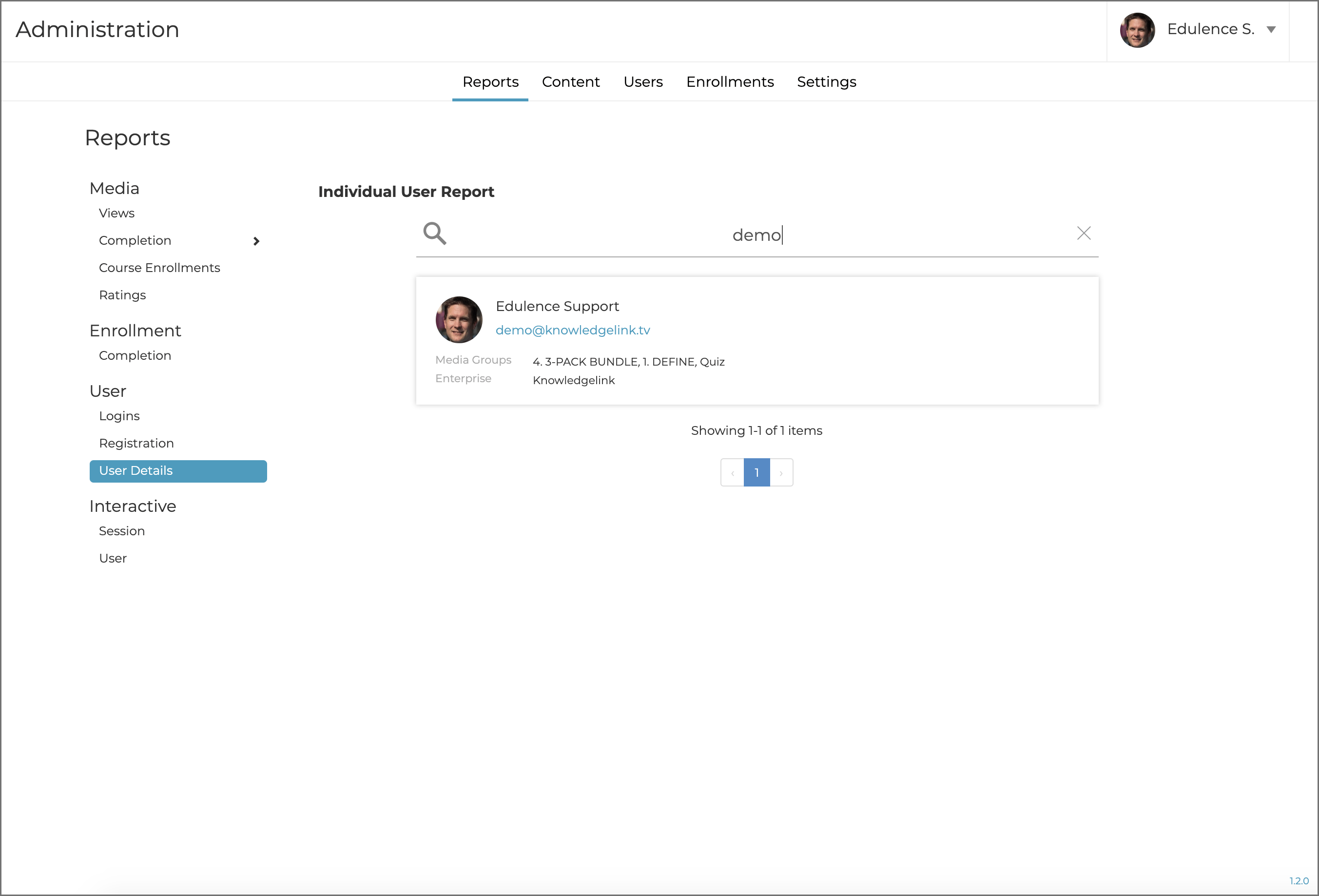Open the User Logins report
Screen dimensions: 1319x896
tap(118, 416)
